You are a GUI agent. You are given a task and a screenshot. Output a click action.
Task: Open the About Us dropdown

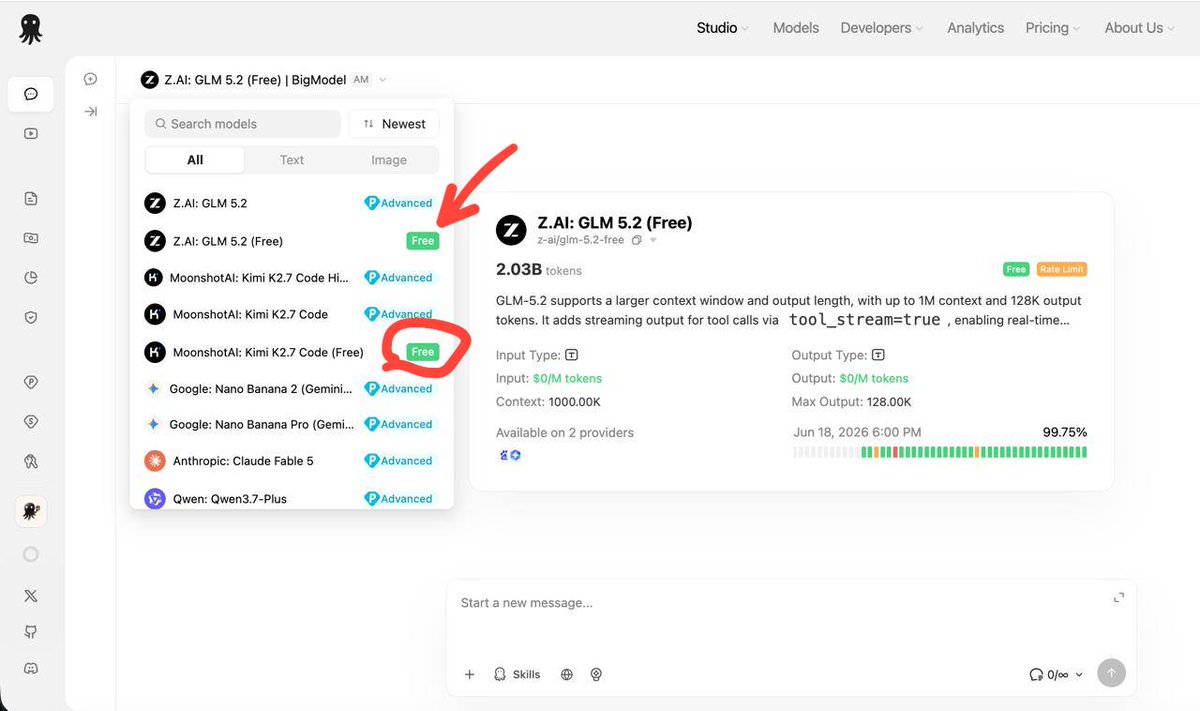[1139, 28]
